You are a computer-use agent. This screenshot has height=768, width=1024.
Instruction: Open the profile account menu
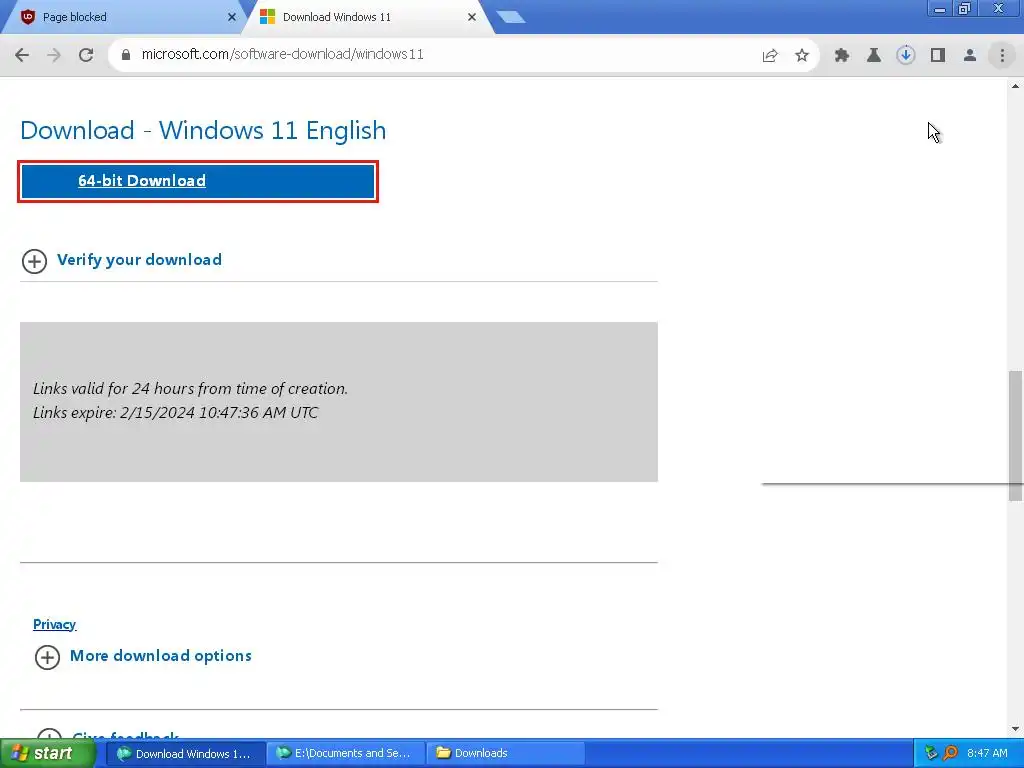pyautogui.click(x=970, y=56)
